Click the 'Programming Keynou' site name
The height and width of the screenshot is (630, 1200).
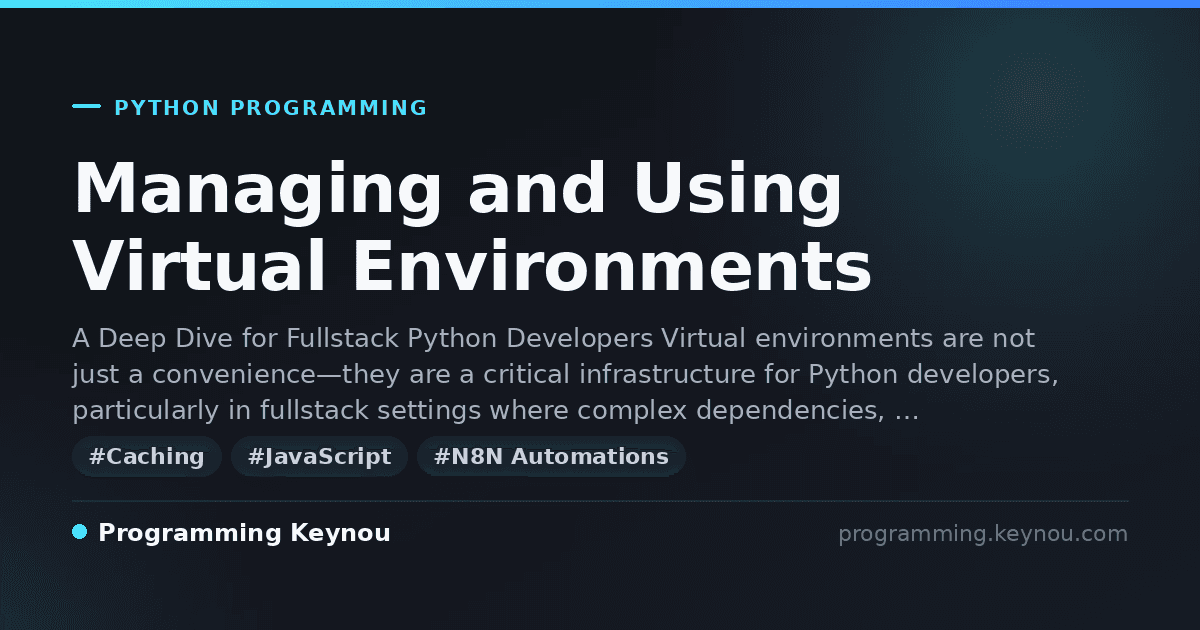[244, 533]
